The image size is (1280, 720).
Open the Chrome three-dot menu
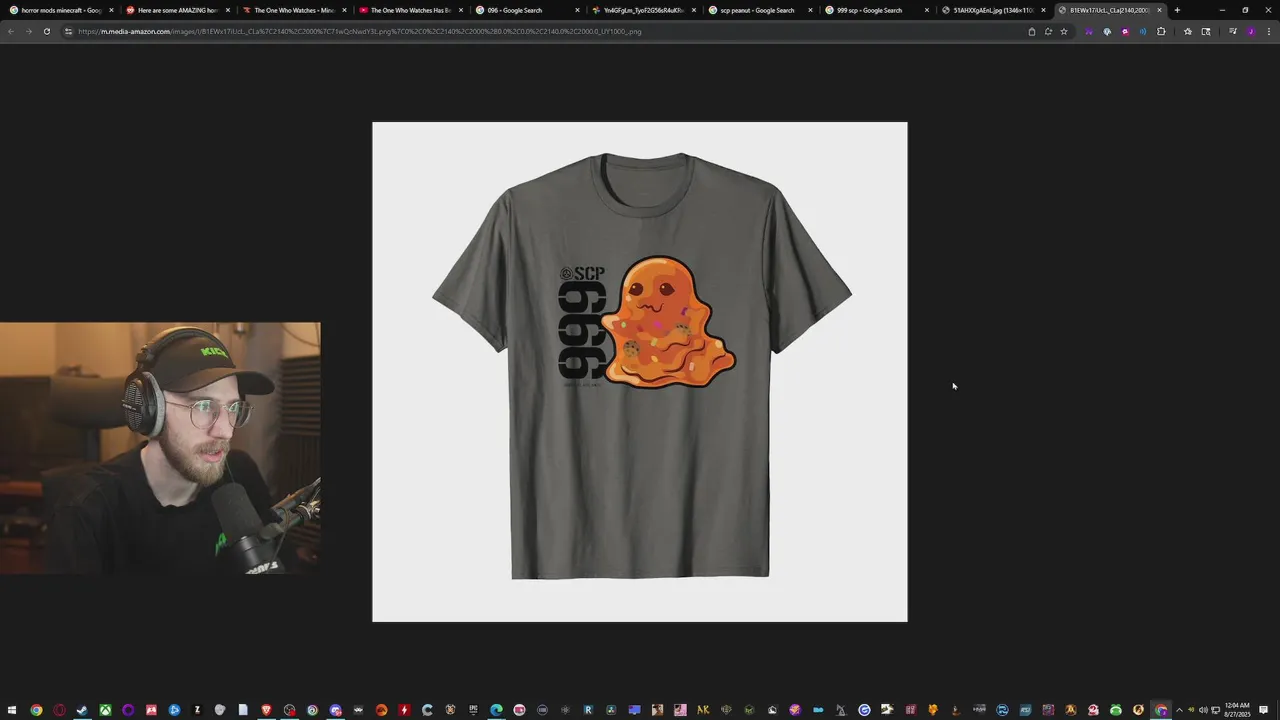[x=1269, y=31]
